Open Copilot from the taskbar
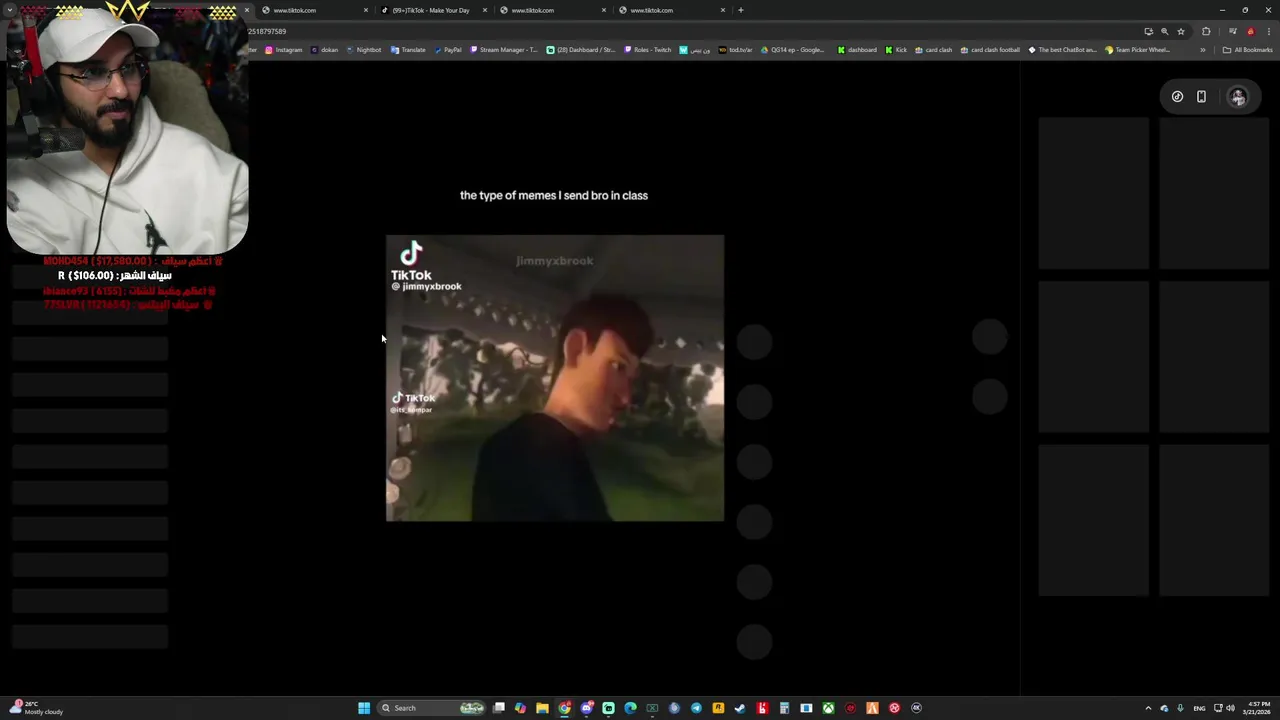The width and height of the screenshot is (1280, 720). coord(520,708)
